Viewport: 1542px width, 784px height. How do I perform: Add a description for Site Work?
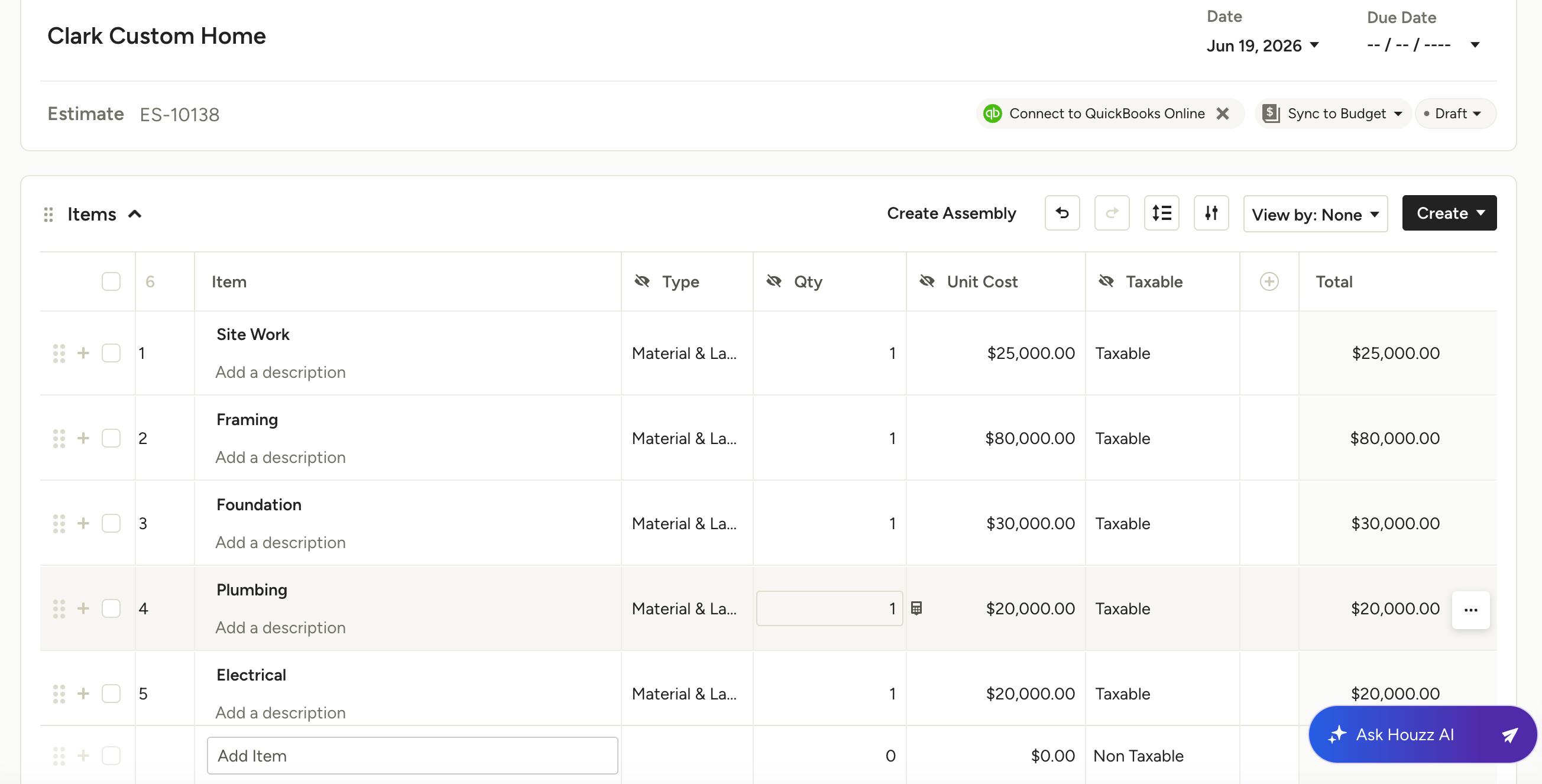[x=280, y=372]
